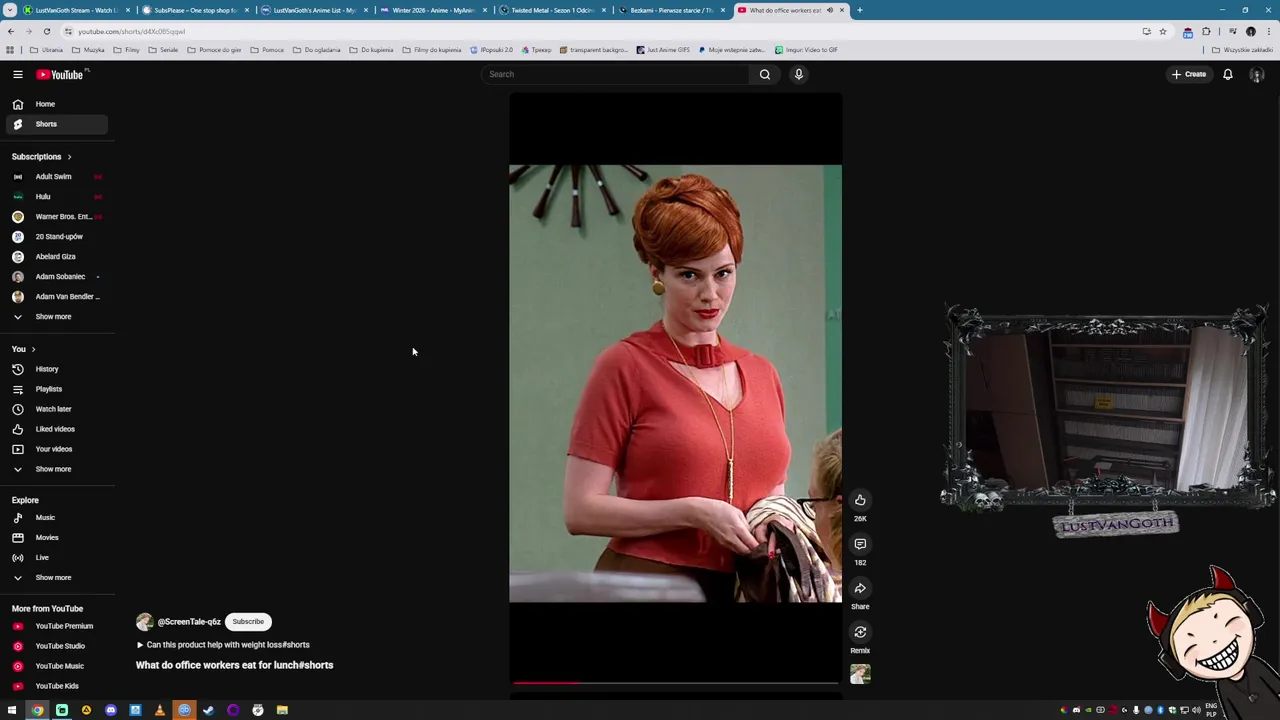The image size is (1280, 720).
Task: Click the address bar URL
Action: [x=131, y=31]
